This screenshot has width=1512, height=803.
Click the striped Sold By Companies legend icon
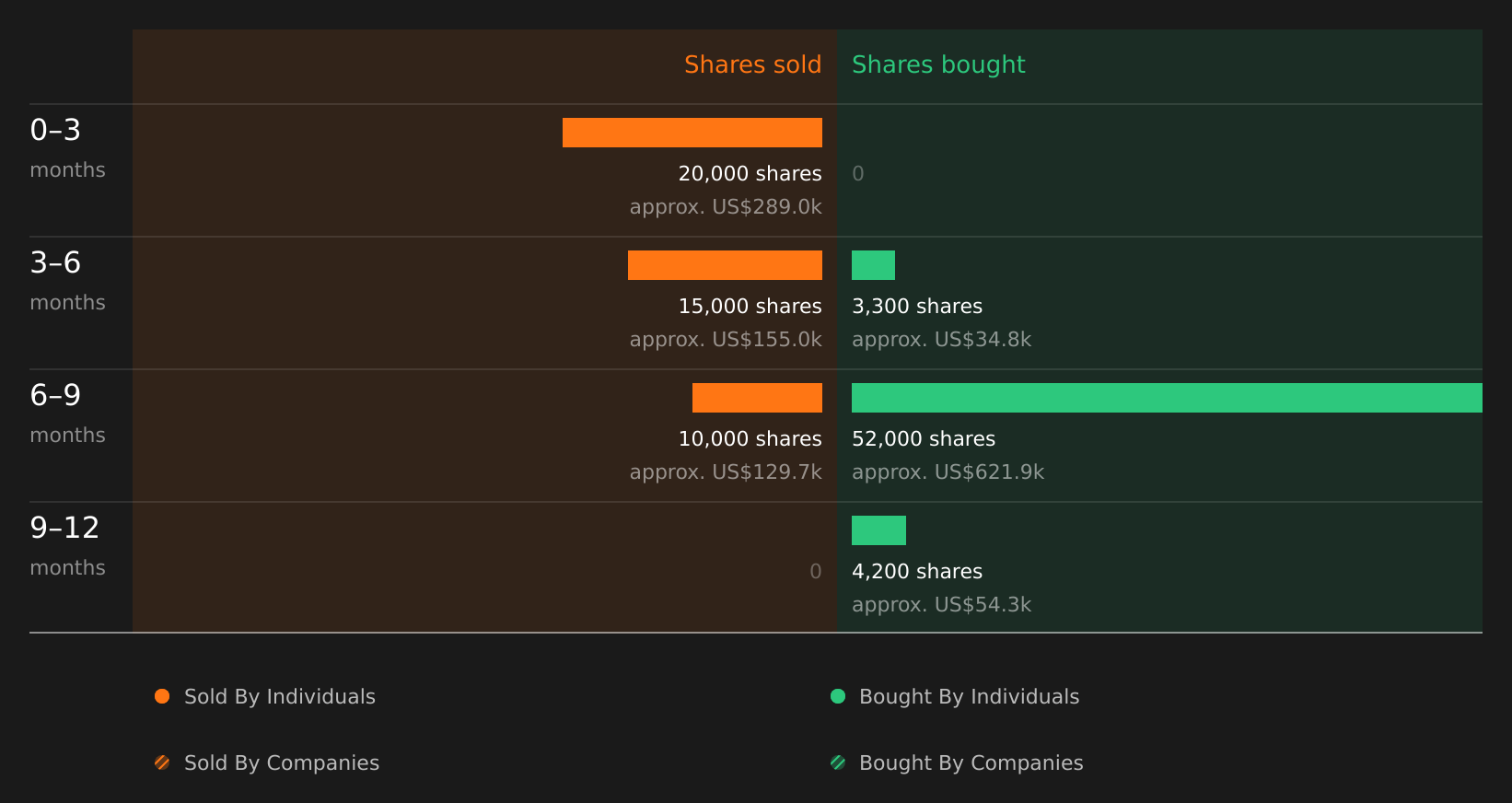pos(162,762)
